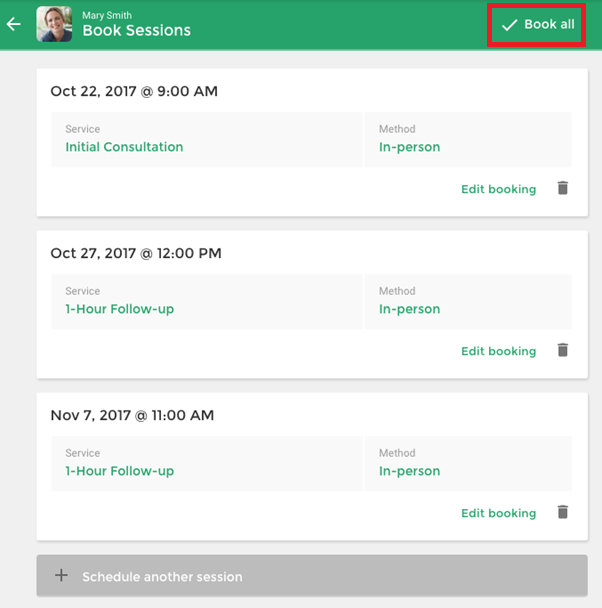Screen dimensions: 602x608
Task: Click the plus icon to schedule session
Action: coord(61,575)
